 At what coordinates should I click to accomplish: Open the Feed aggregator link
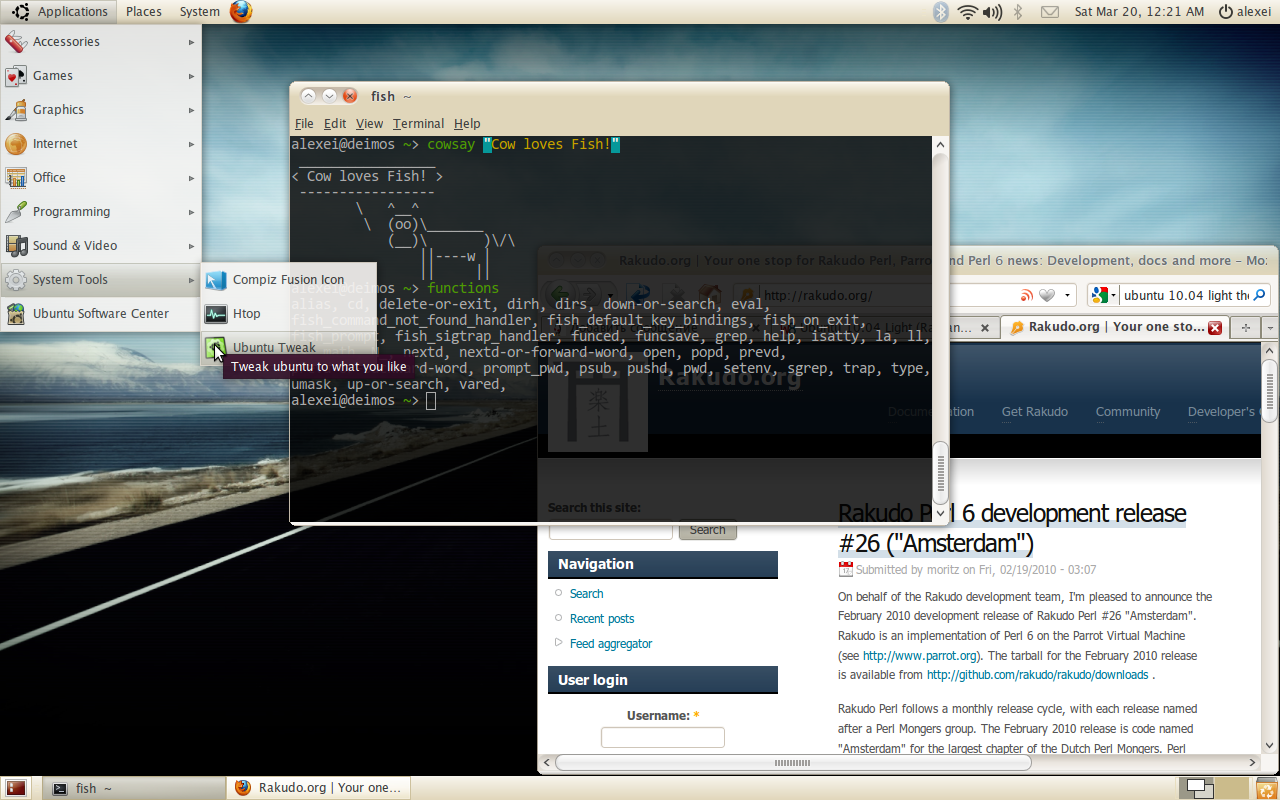[x=611, y=644]
